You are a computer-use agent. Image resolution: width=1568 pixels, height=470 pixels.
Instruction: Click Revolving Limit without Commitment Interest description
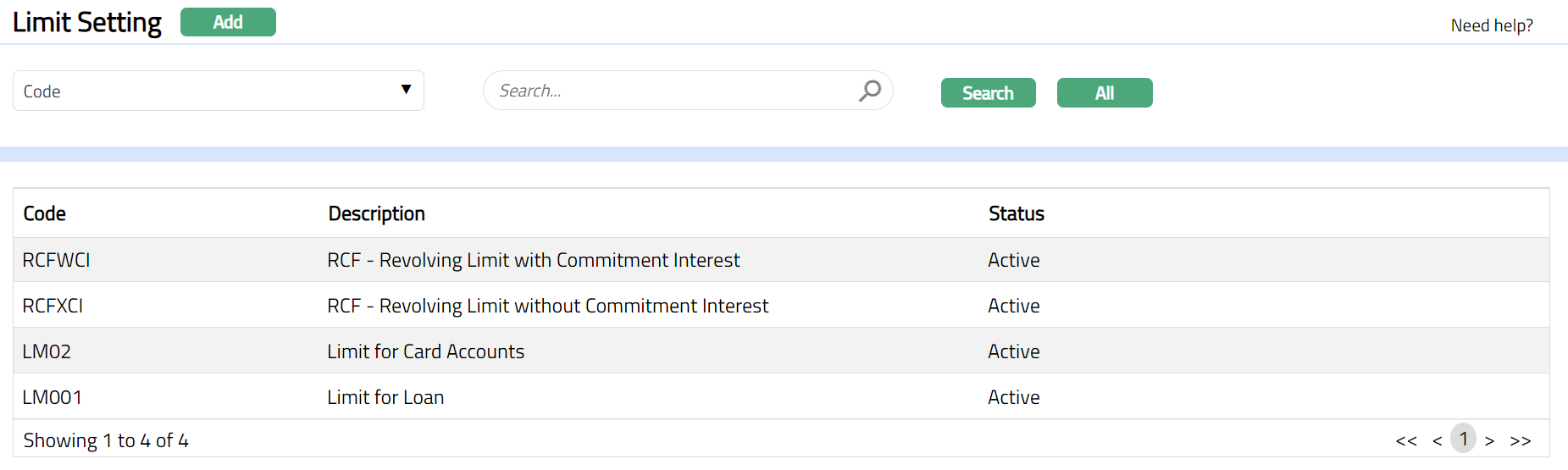coord(547,306)
